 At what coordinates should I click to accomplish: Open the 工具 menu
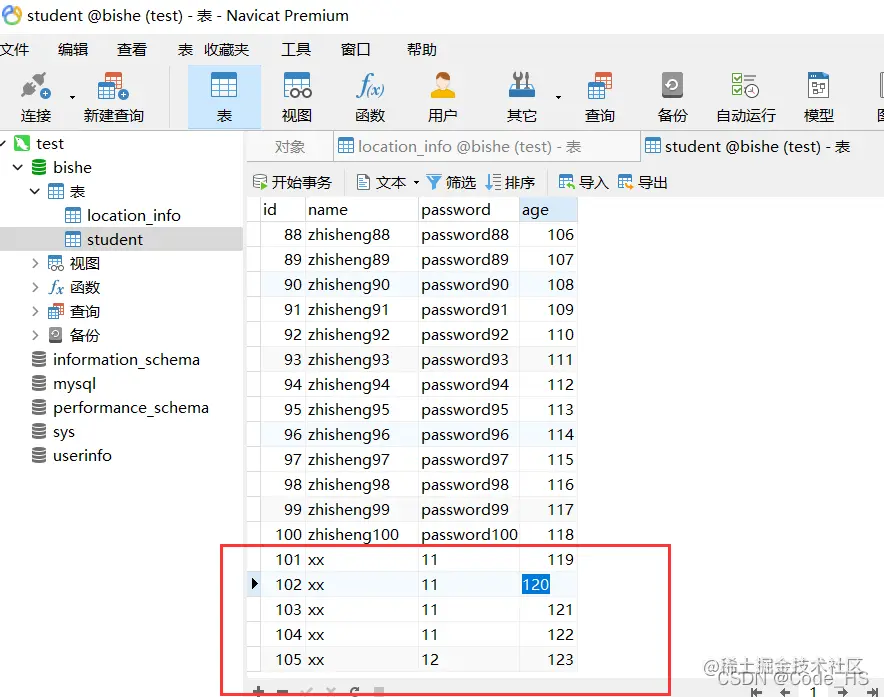pyautogui.click(x=296, y=50)
